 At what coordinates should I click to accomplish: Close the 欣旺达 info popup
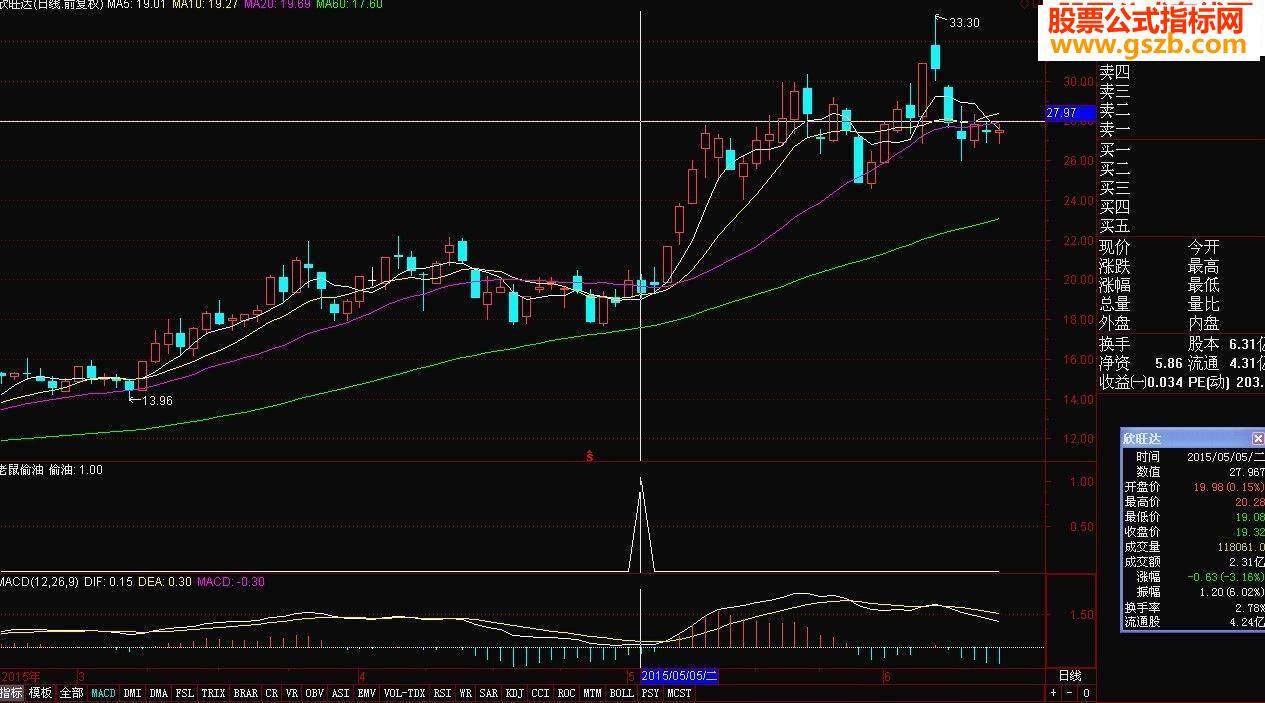1258,438
